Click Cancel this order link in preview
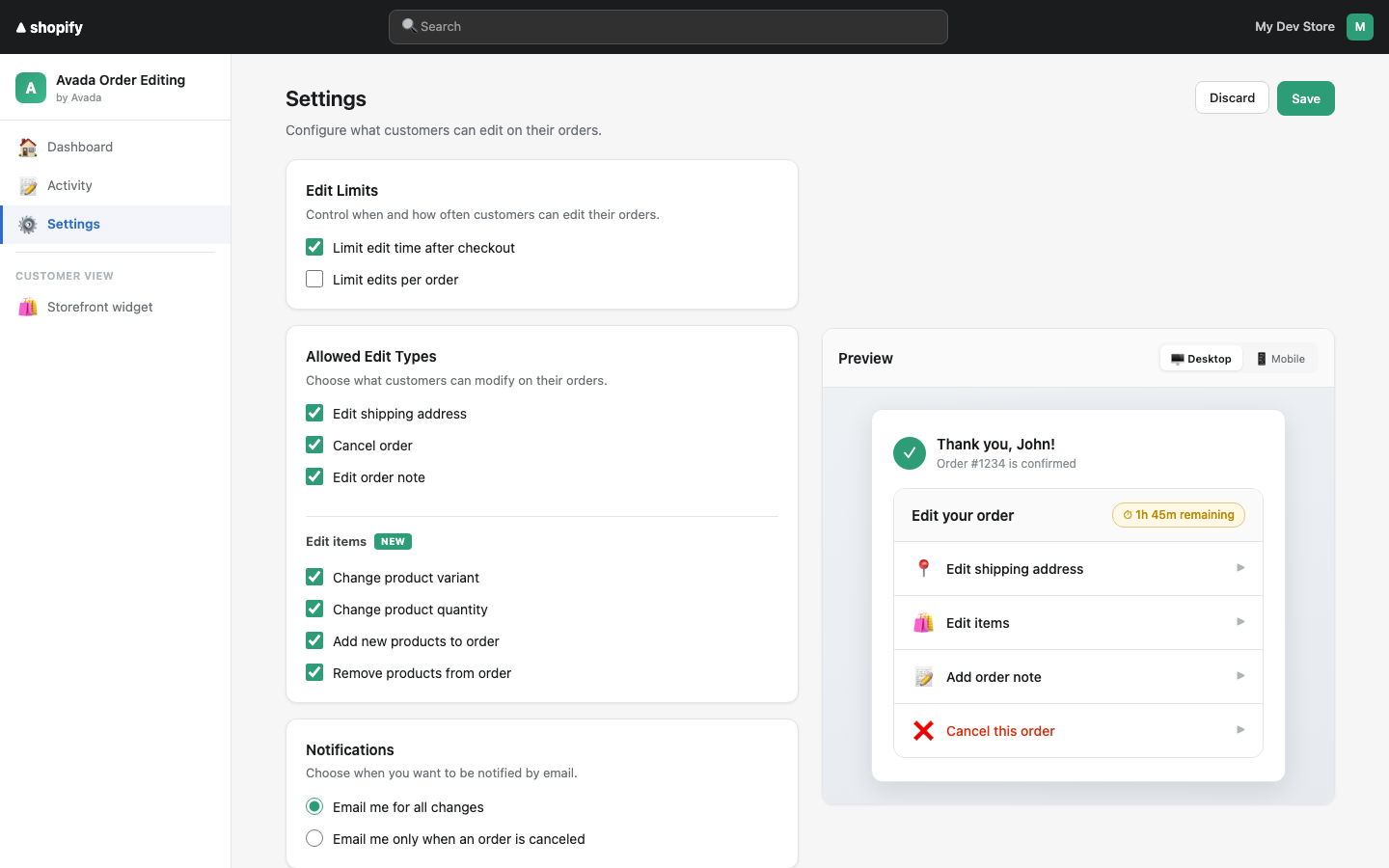 [x=1000, y=731]
